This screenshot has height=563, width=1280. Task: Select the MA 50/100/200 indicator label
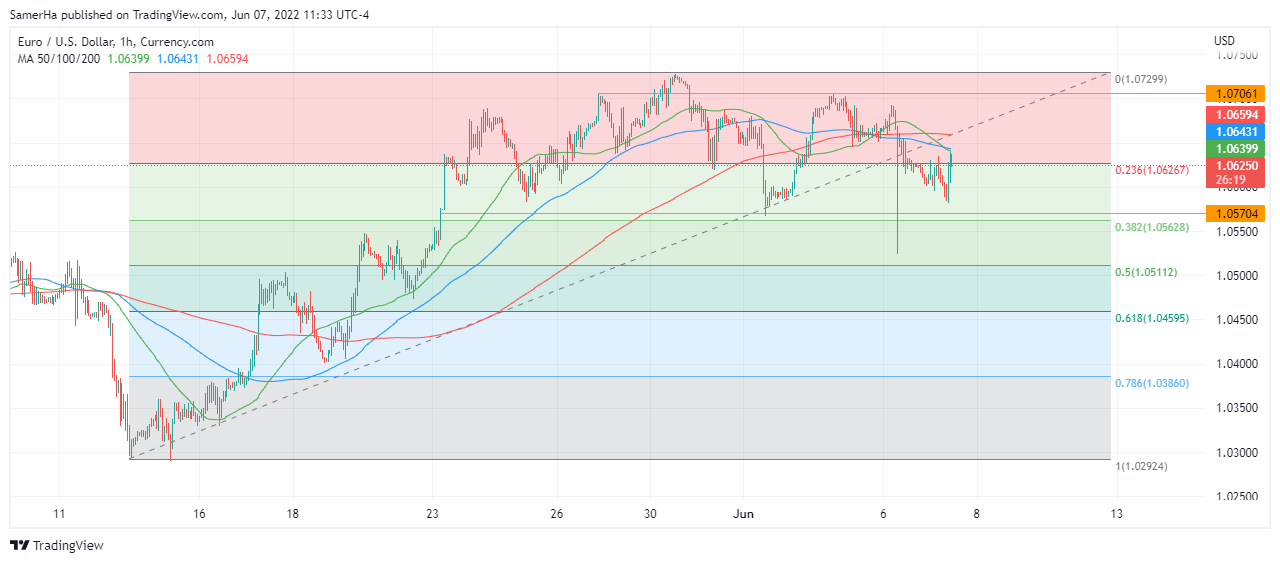[x=59, y=59]
